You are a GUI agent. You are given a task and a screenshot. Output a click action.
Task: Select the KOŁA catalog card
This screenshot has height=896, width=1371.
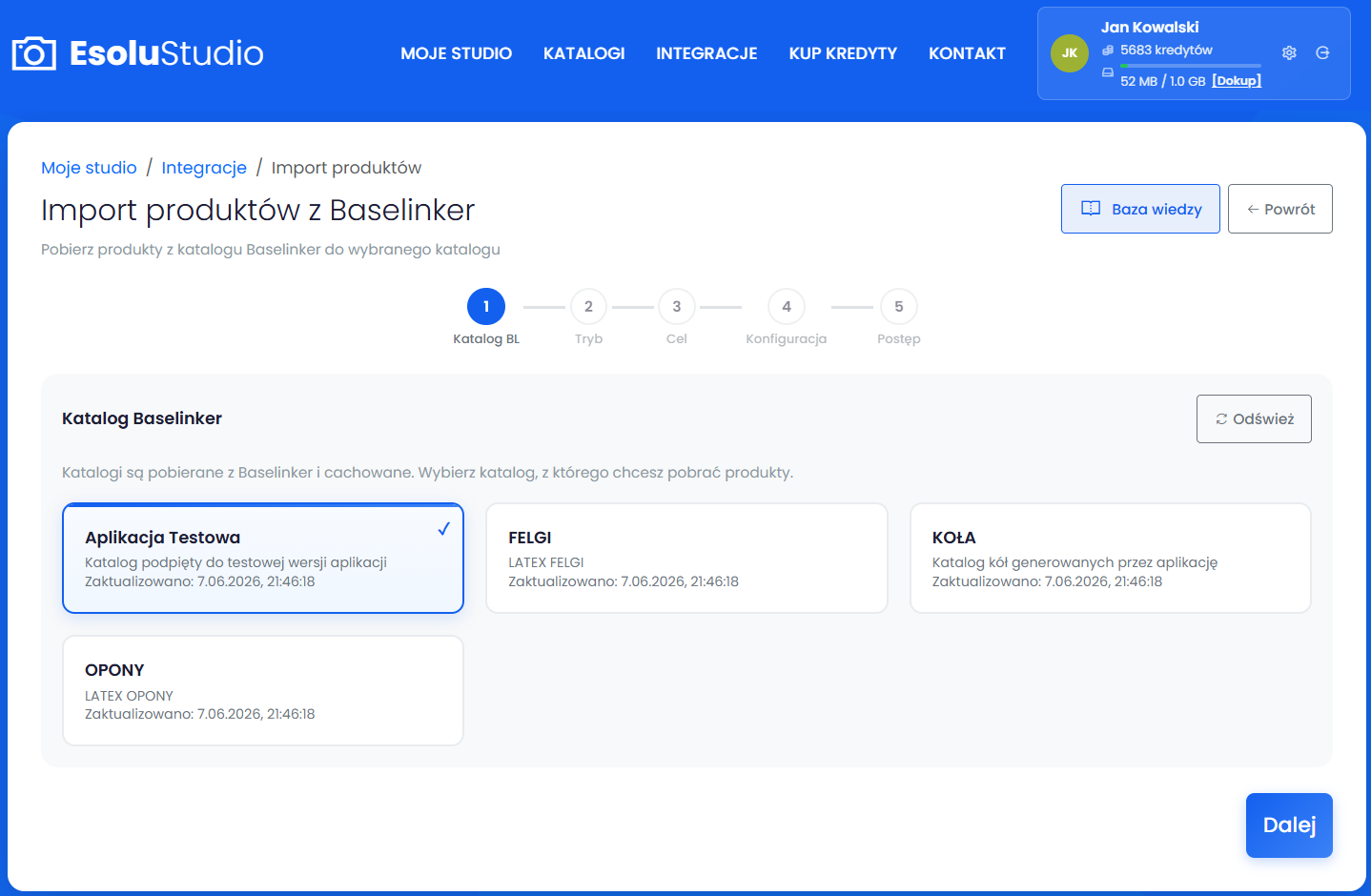click(1111, 558)
